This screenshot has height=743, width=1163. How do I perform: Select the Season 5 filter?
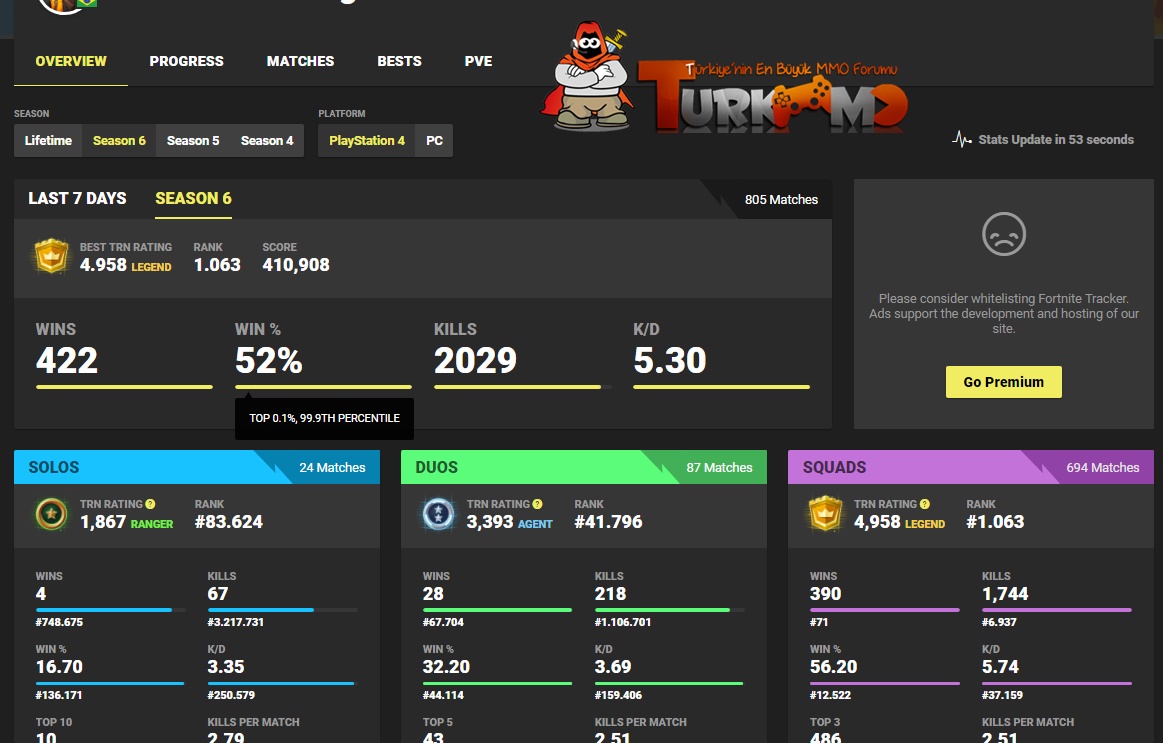pyautogui.click(x=193, y=140)
